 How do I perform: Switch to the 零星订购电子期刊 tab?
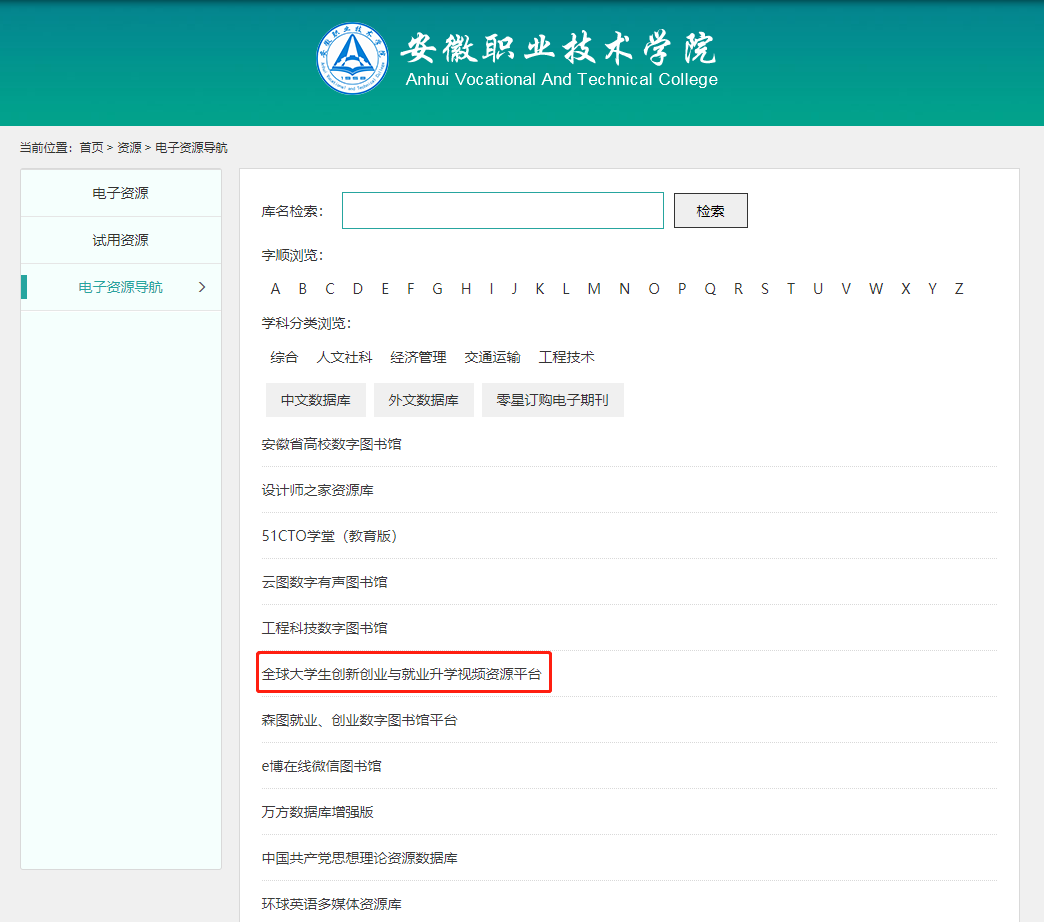552,400
